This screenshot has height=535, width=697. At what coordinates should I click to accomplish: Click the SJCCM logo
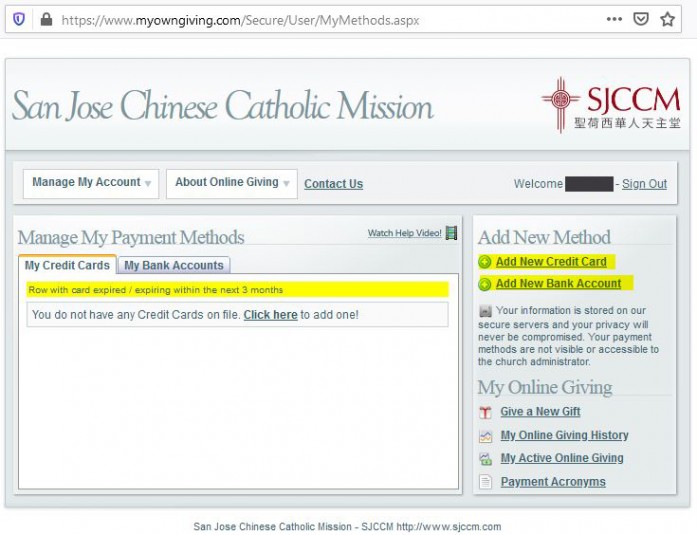click(610, 105)
